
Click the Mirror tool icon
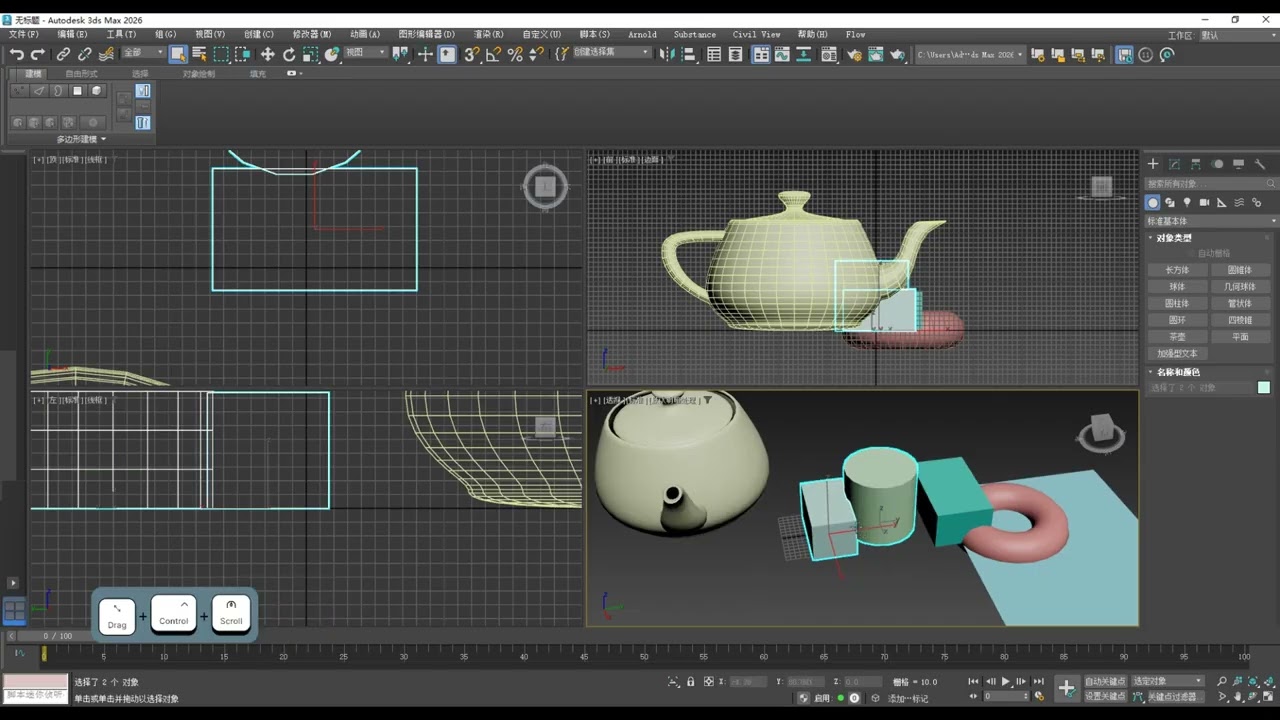click(666, 54)
